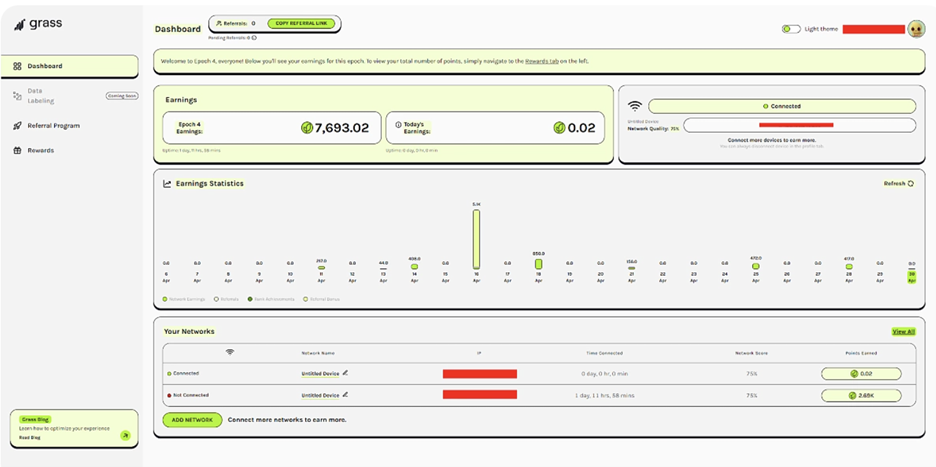Click the Today's Earnings info icon
Image resolution: width=936 pixels, height=467 pixels.
[x=398, y=125]
